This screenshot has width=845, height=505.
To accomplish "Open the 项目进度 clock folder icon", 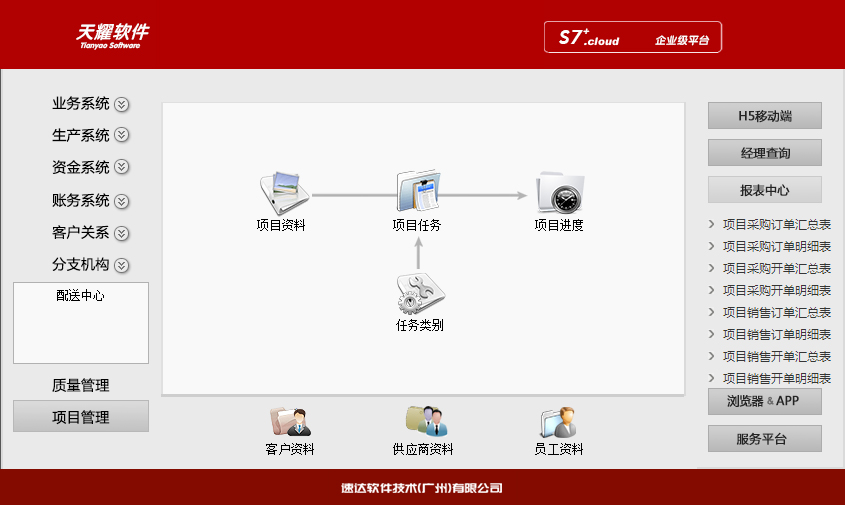I will (559, 190).
